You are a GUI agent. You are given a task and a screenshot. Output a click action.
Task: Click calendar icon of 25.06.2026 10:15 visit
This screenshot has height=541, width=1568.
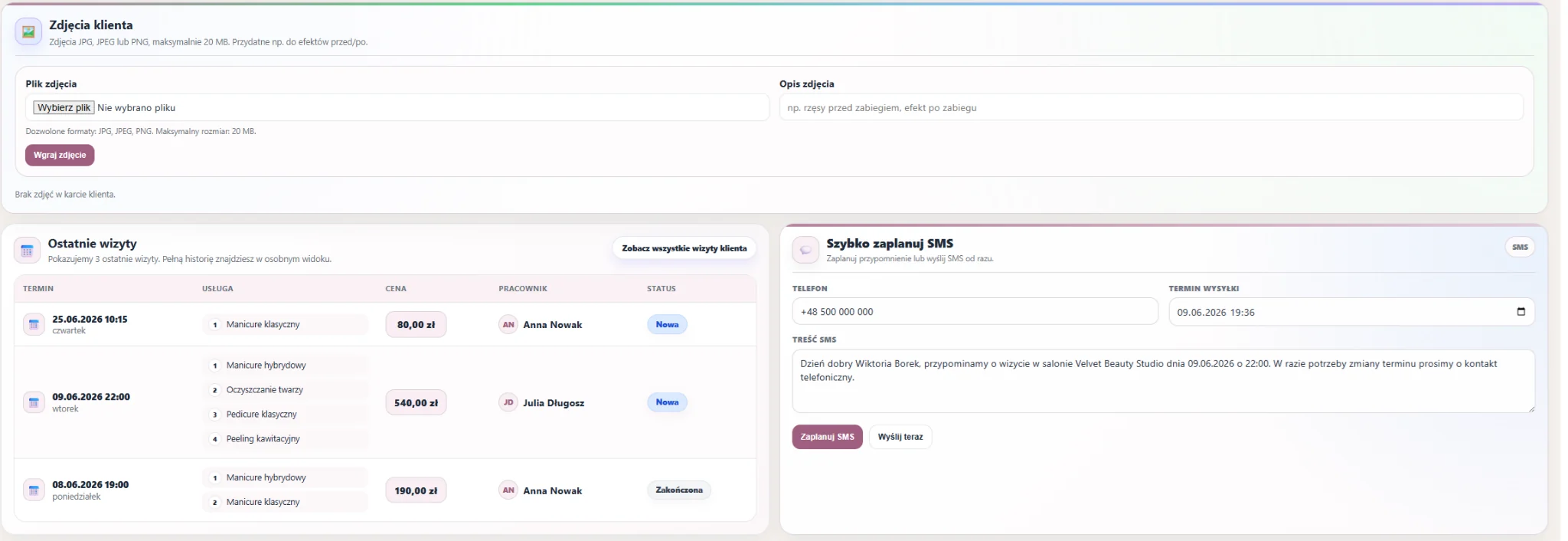point(34,324)
